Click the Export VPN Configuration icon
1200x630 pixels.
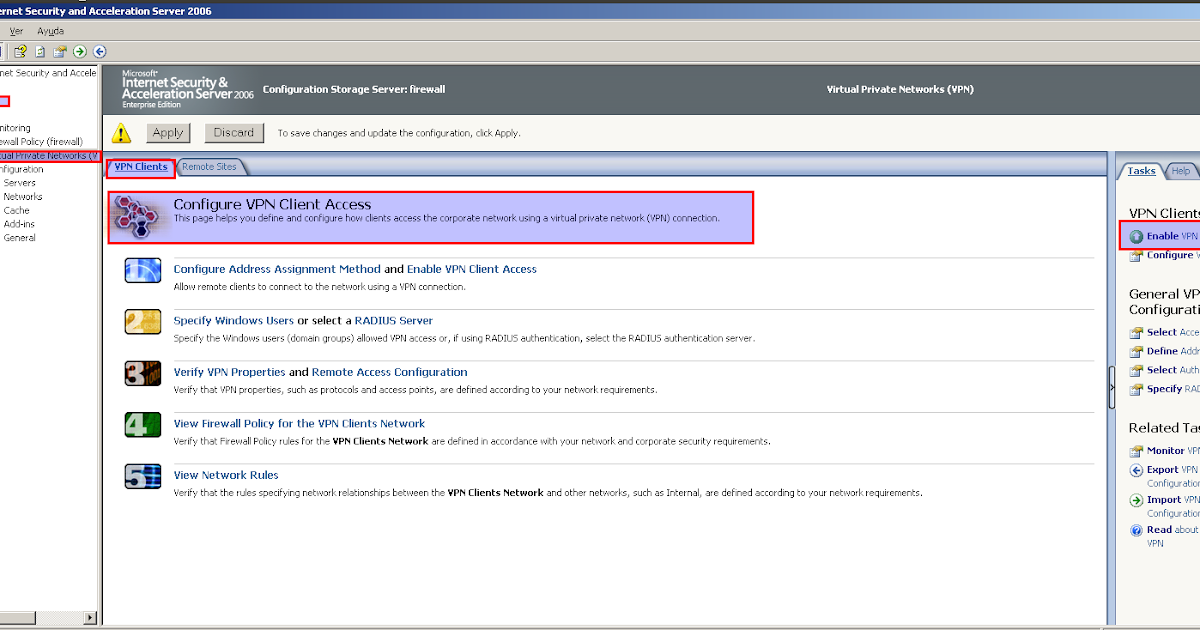click(1136, 470)
